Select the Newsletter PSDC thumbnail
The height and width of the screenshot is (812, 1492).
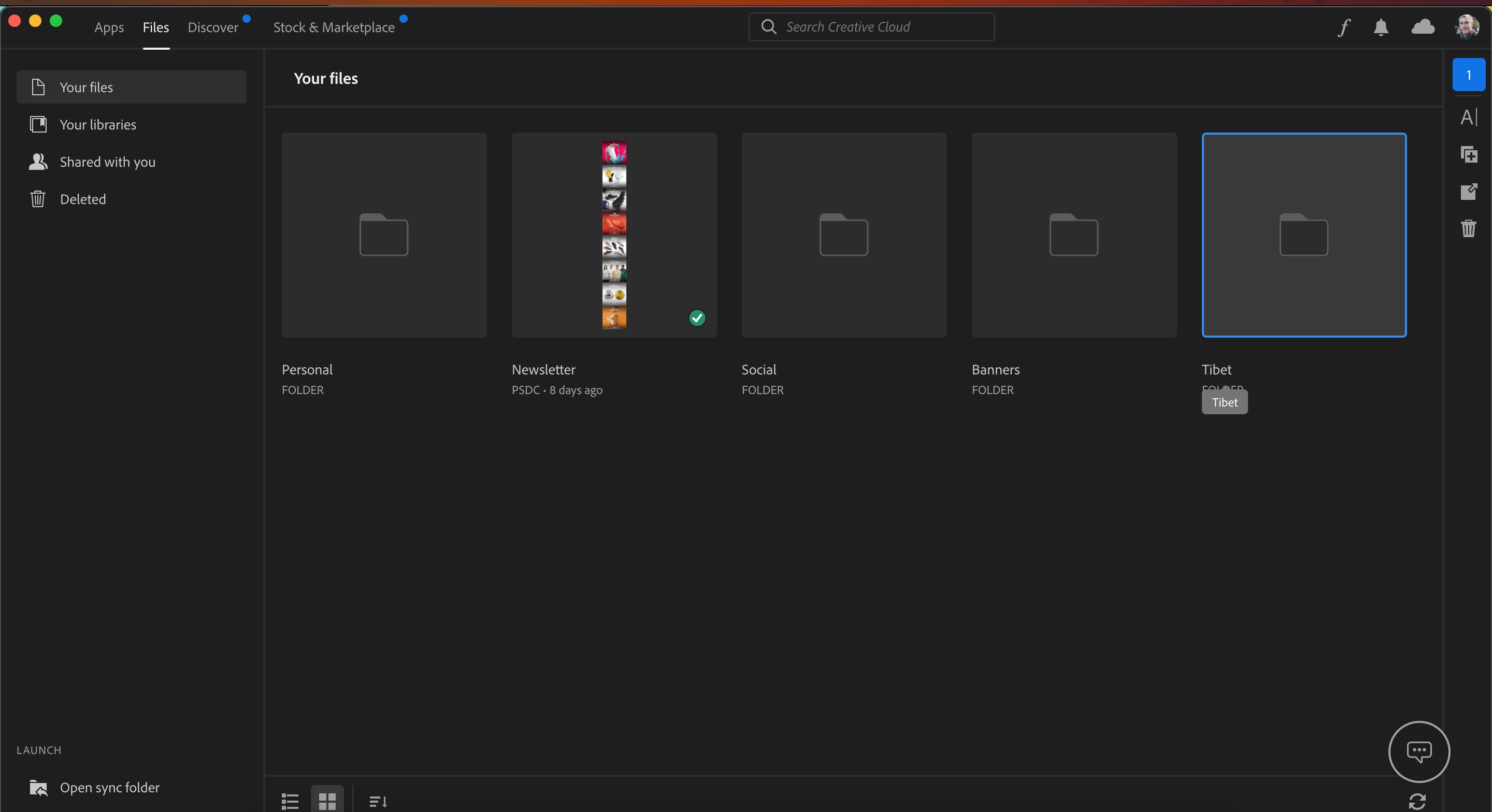tap(614, 235)
